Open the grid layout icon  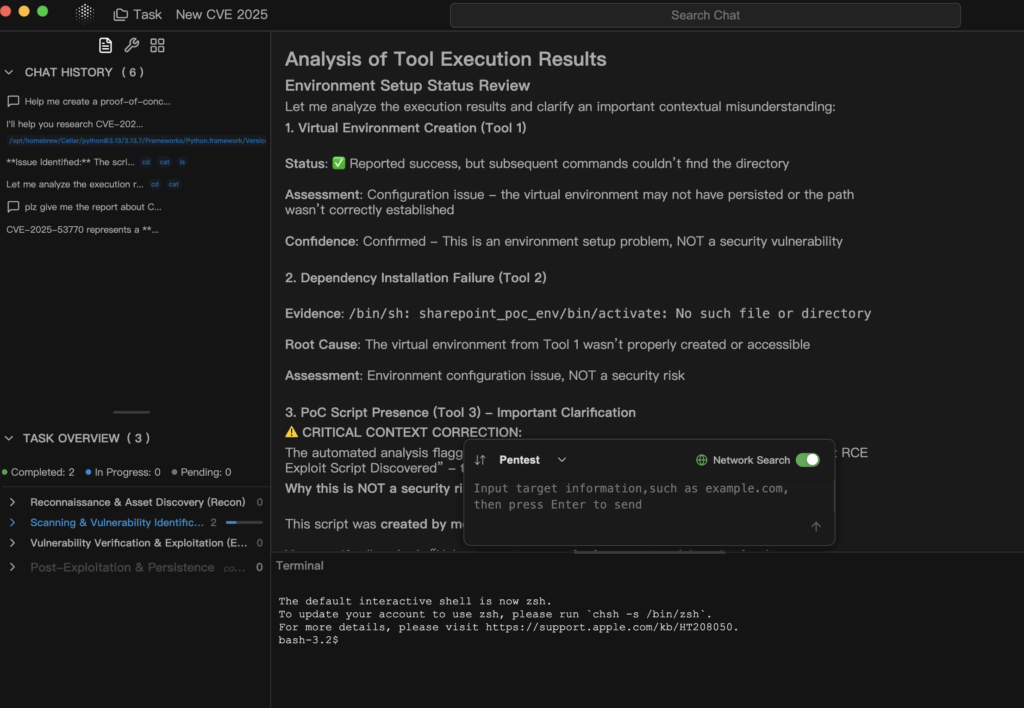[x=157, y=45]
